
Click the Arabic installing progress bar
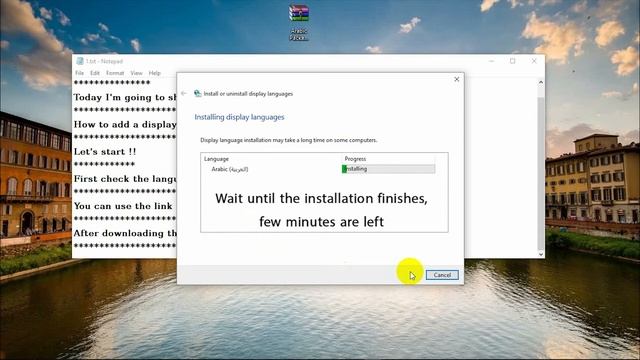pyautogui.click(x=388, y=169)
